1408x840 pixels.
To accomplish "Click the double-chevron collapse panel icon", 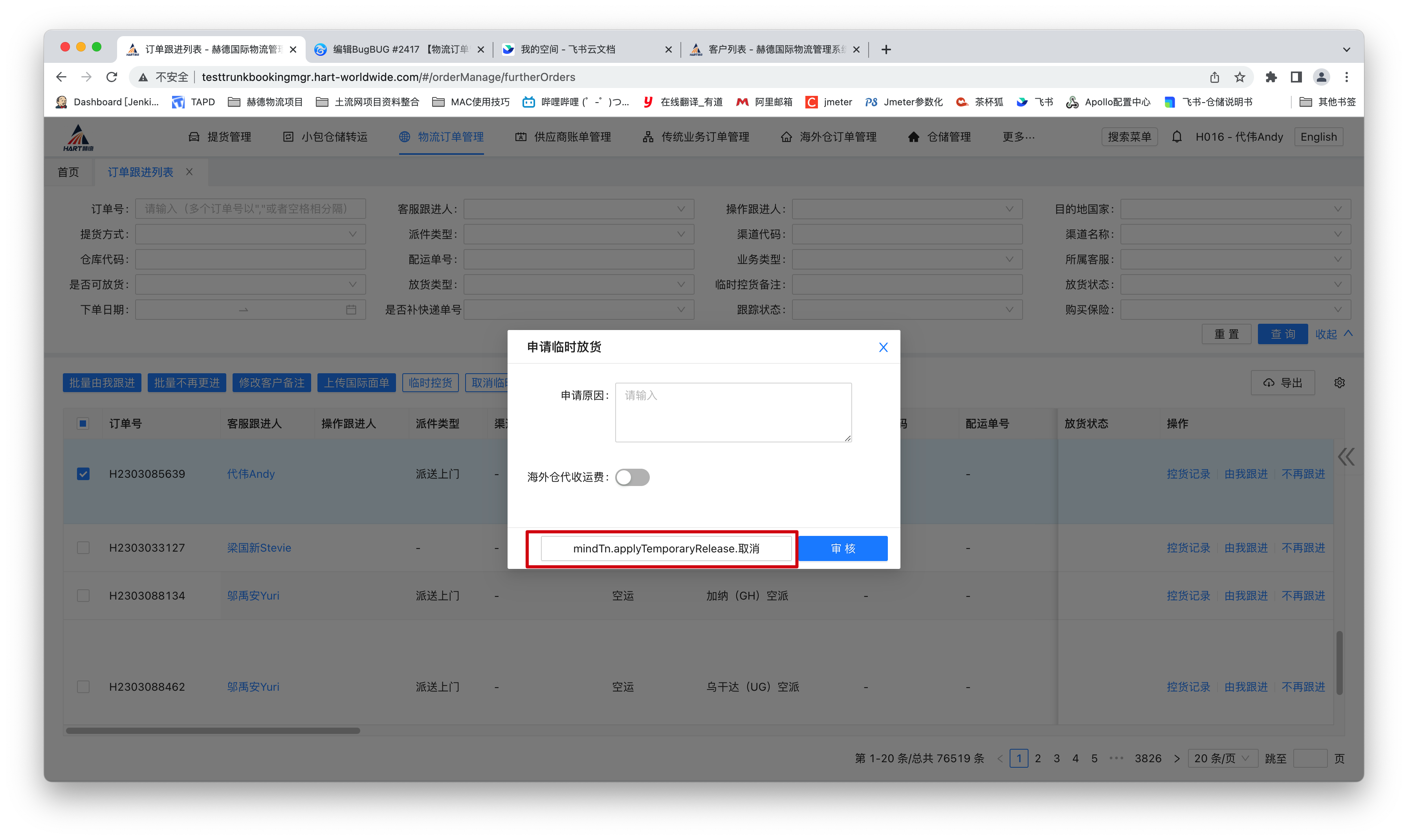I will click(x=1346, y=456).
